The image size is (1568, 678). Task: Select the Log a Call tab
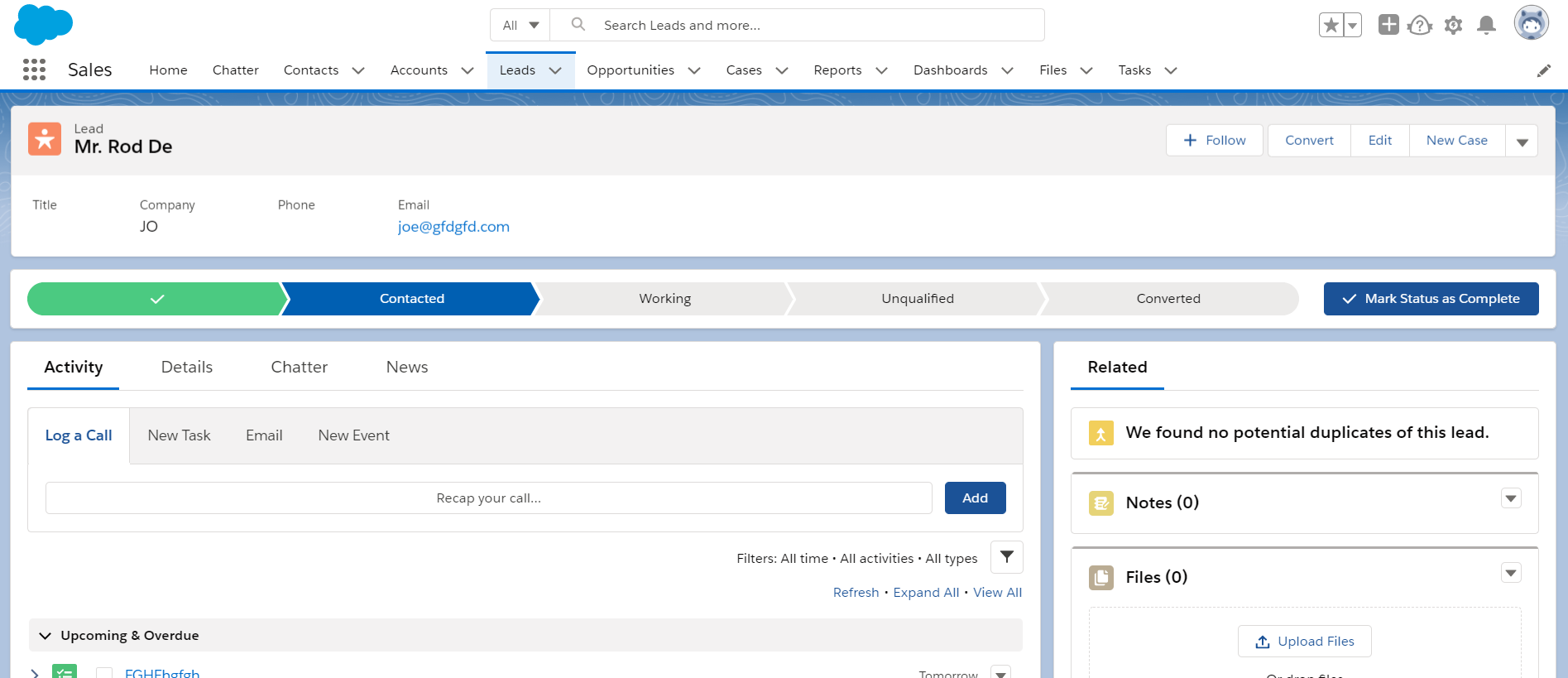[79, 435]
